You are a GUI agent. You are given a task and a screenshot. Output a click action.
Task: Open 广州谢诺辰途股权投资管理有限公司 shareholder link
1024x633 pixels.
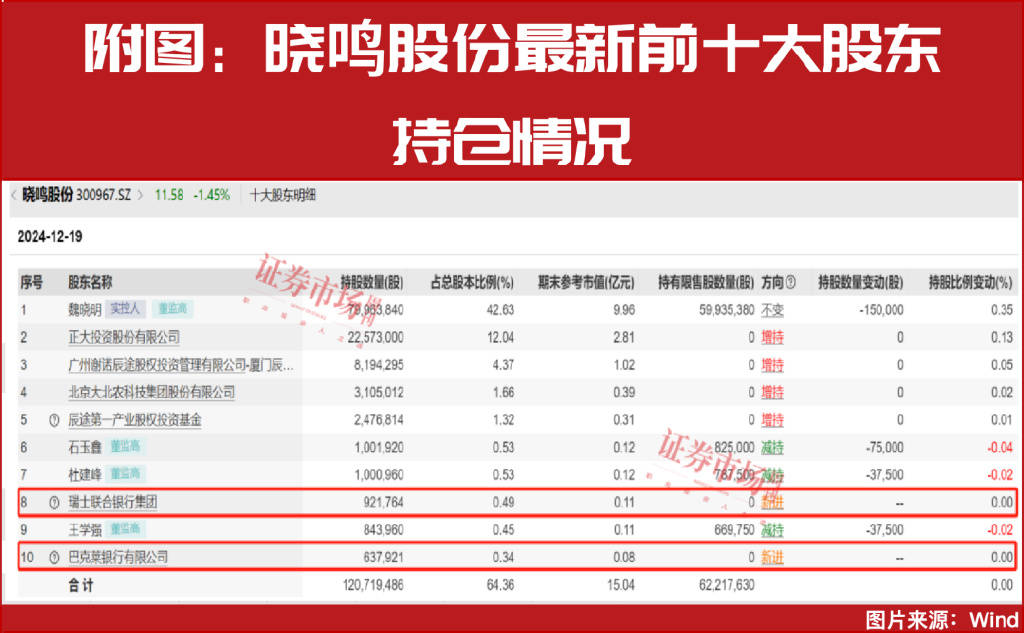point(181,365)
